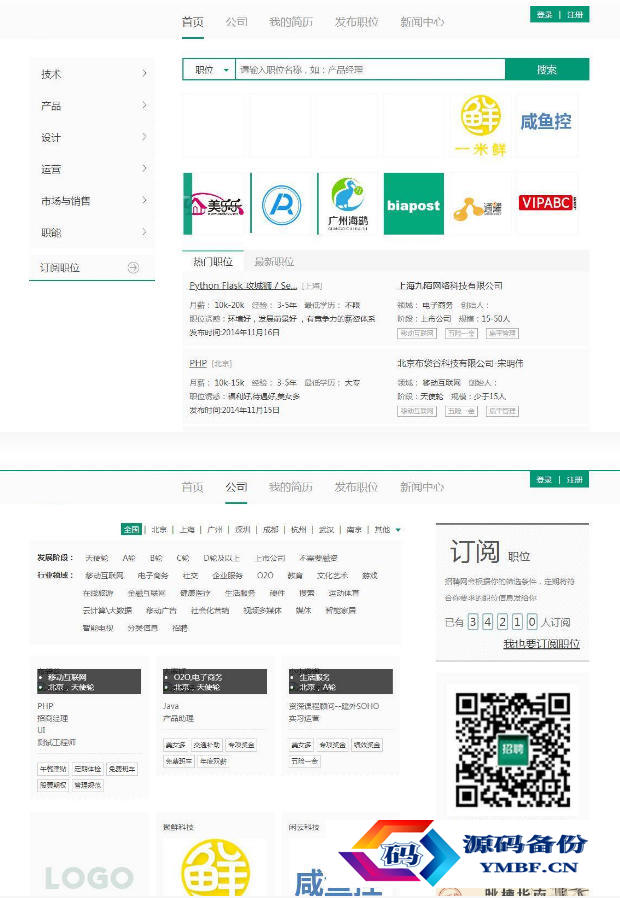
Task: Select the 深圳 city filter
Action: click(x=243, y=529)
